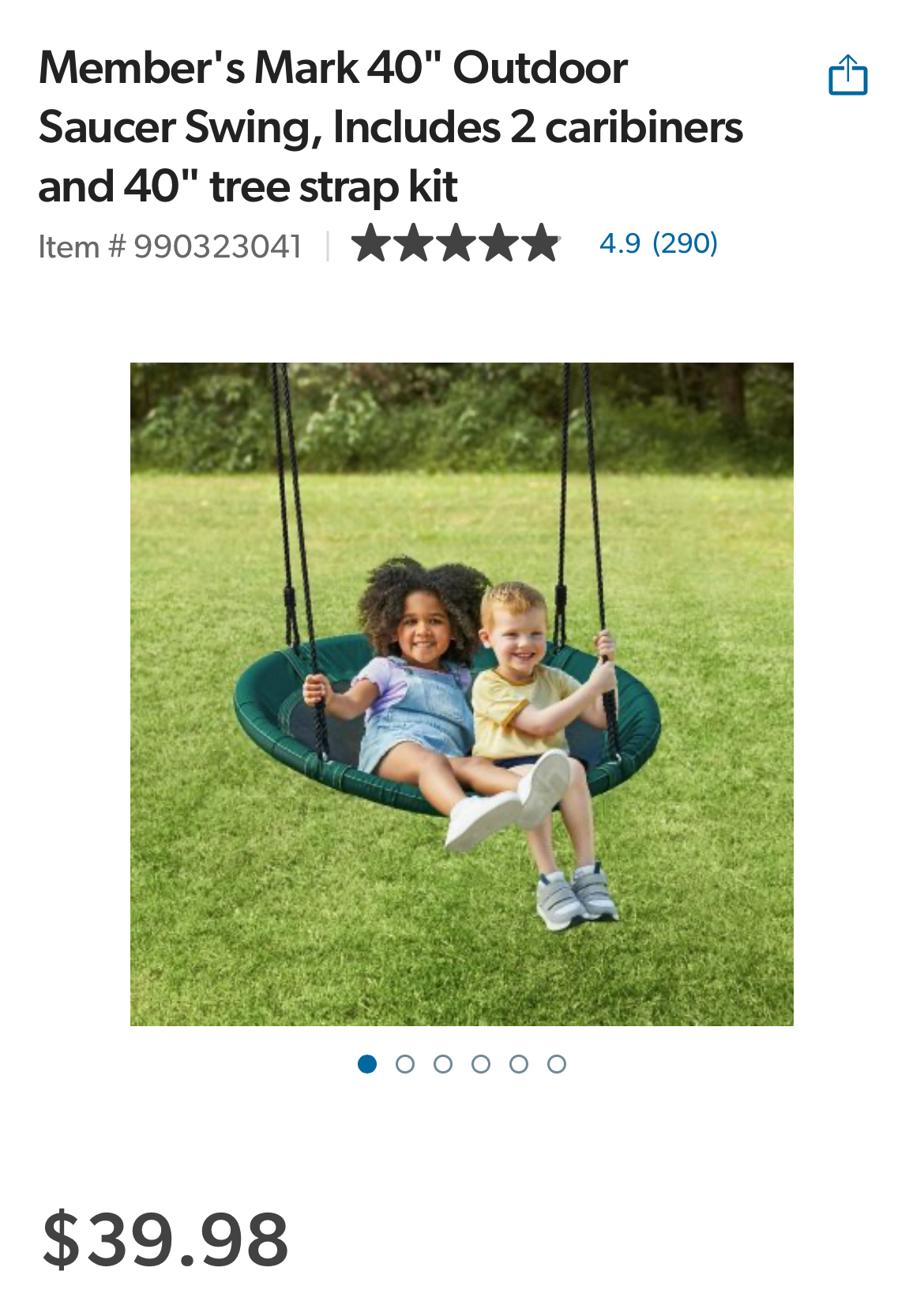Click the $39.98 price

166,1240
